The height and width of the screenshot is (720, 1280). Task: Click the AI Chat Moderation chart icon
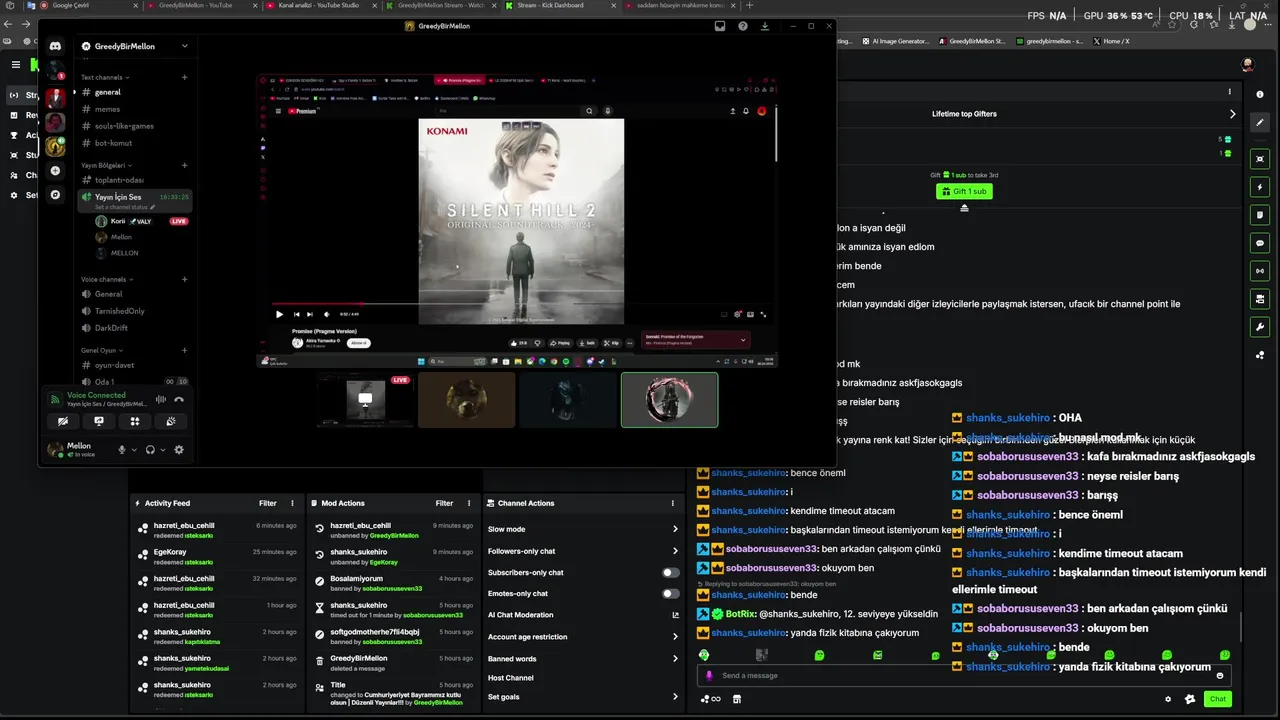[675, 615]
